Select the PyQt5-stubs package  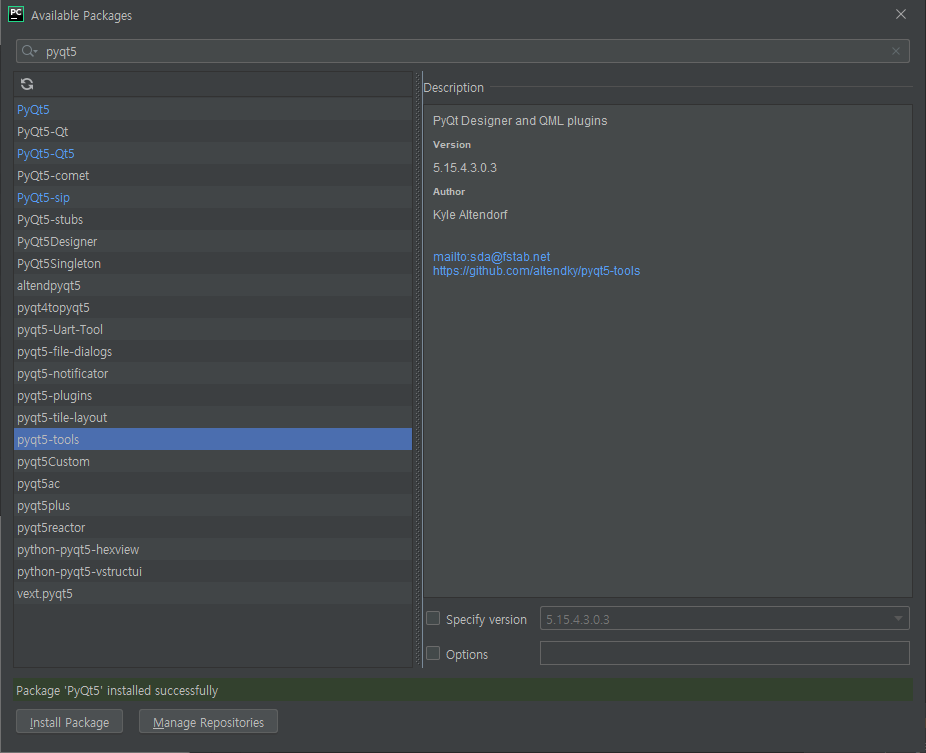click(x=213, y=220)
